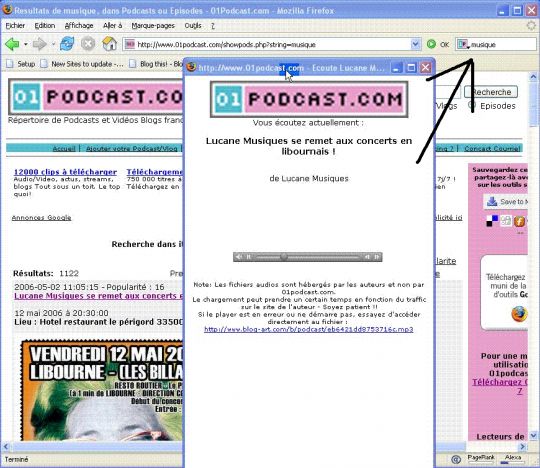Image resolution: width=540 pixels, height=468 pixels.
Task: Click the grey Forward arrow button
Action: [x=40, y=44]
